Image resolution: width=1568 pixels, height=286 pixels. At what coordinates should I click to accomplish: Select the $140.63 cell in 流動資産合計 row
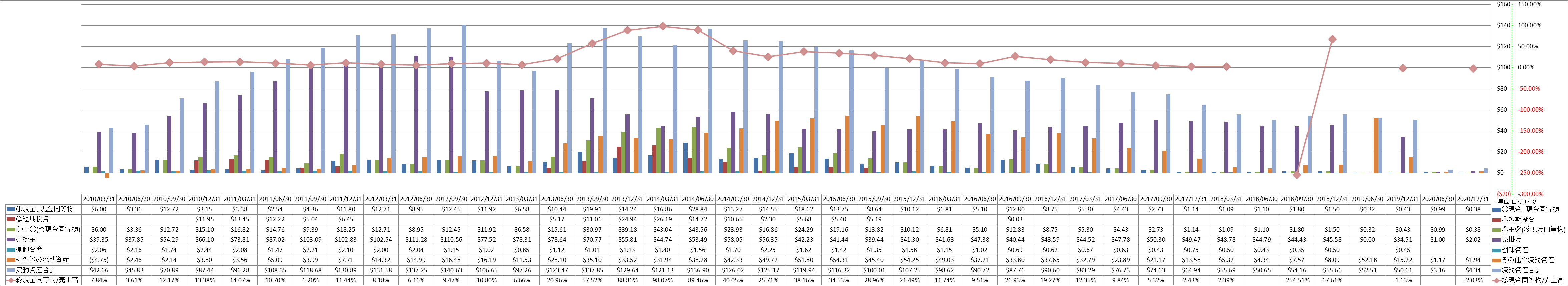tap(452, 270)
